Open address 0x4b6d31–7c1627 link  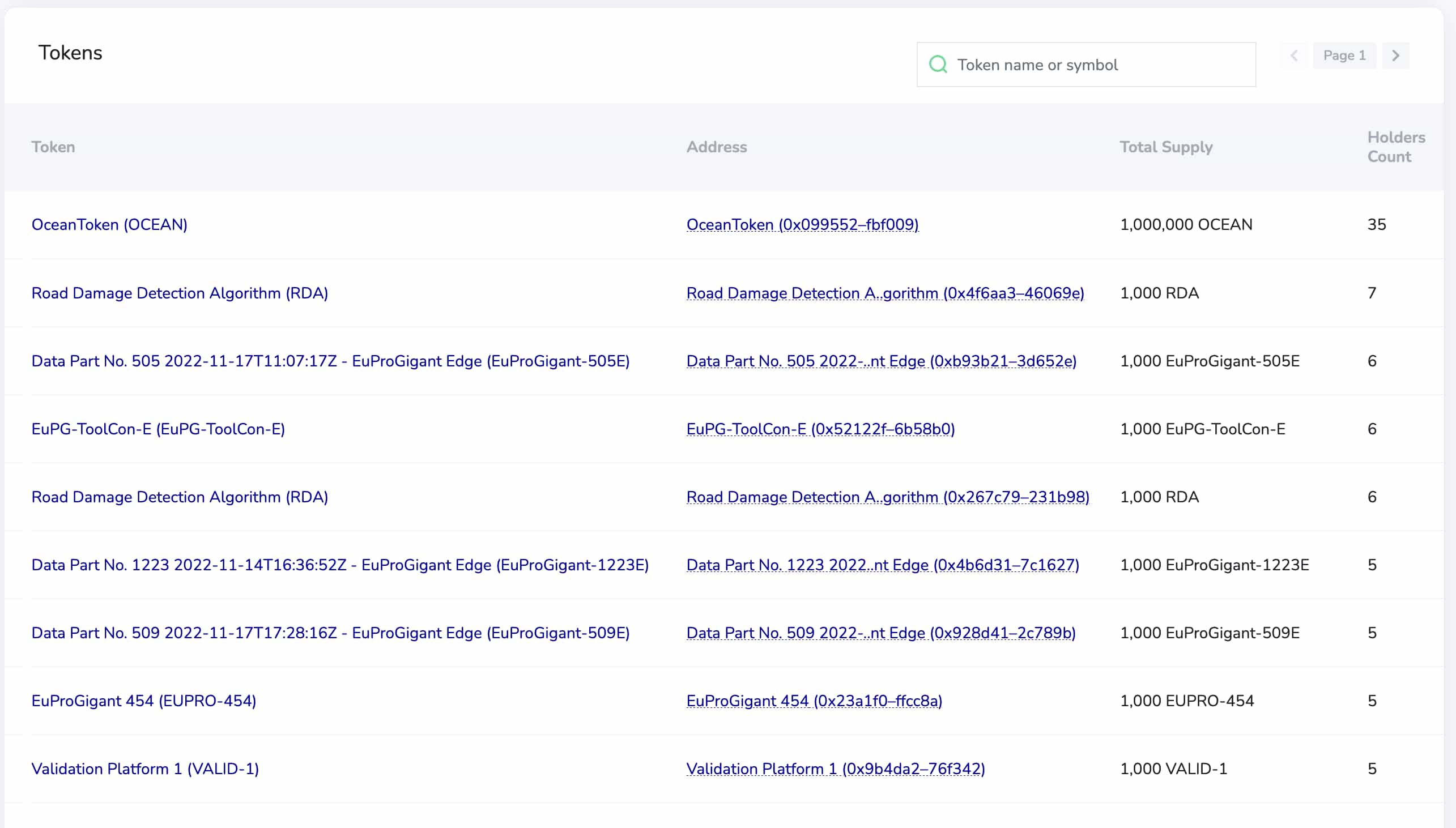pyautogui.click(x=883, y=565)
